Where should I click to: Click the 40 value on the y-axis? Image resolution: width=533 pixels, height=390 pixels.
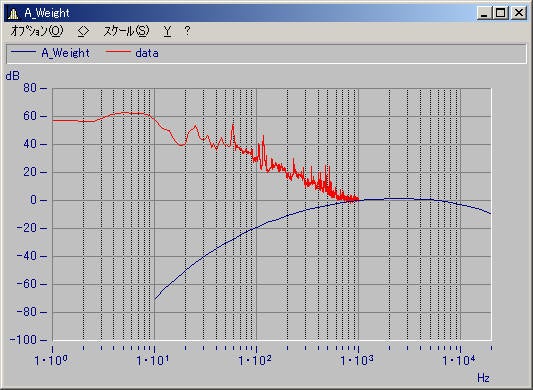click(x=30, y=144)
